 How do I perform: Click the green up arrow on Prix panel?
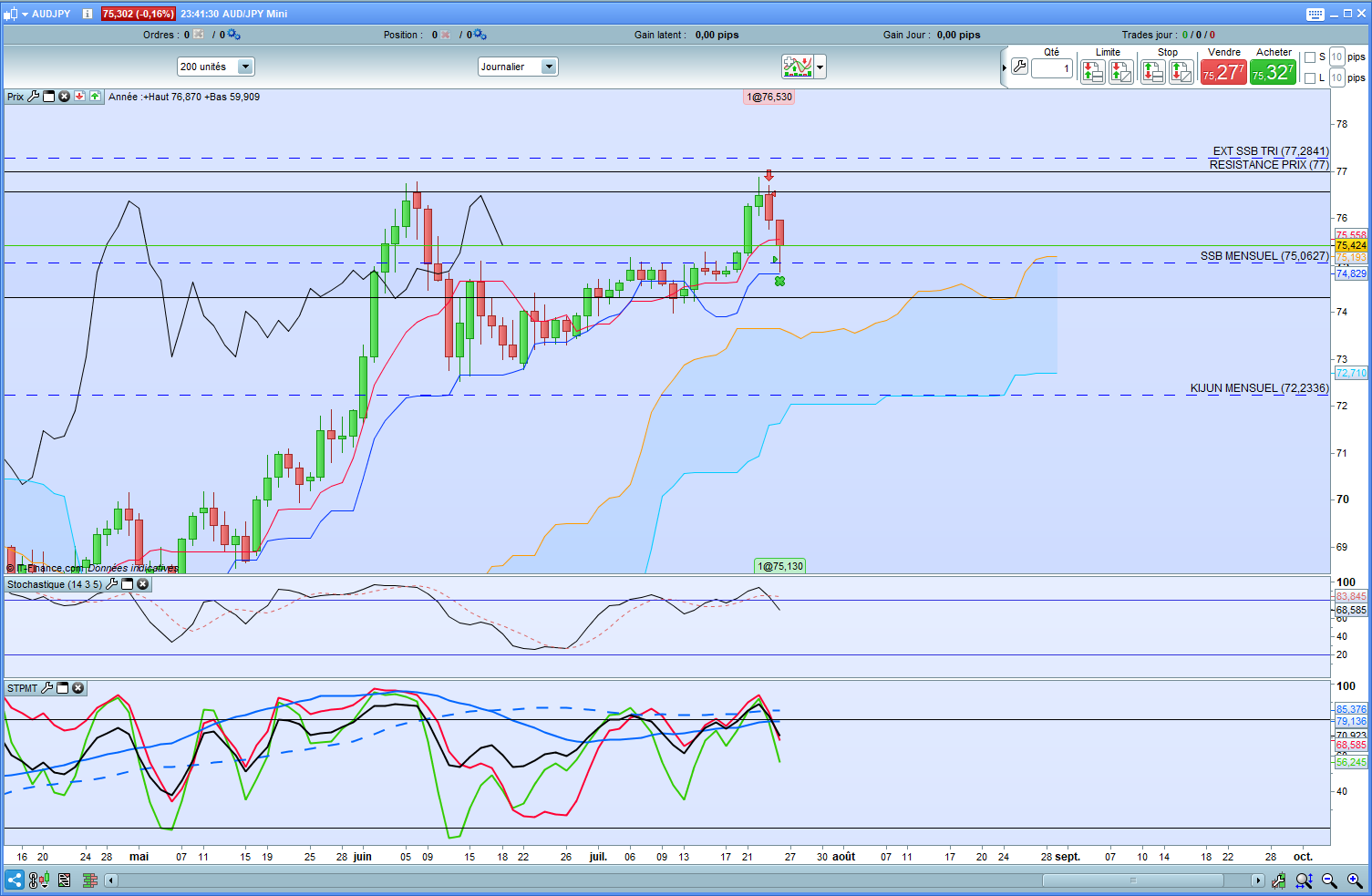pos(95,97)
